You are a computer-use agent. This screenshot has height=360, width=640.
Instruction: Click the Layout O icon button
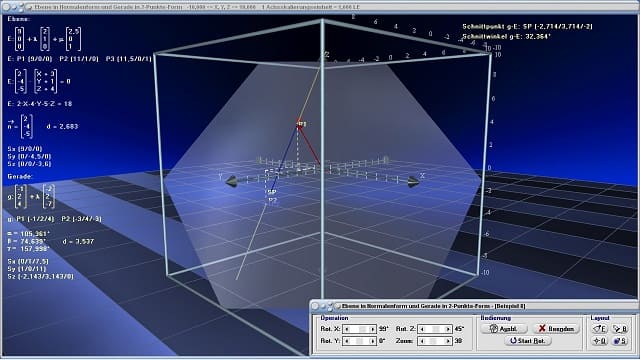600,341
